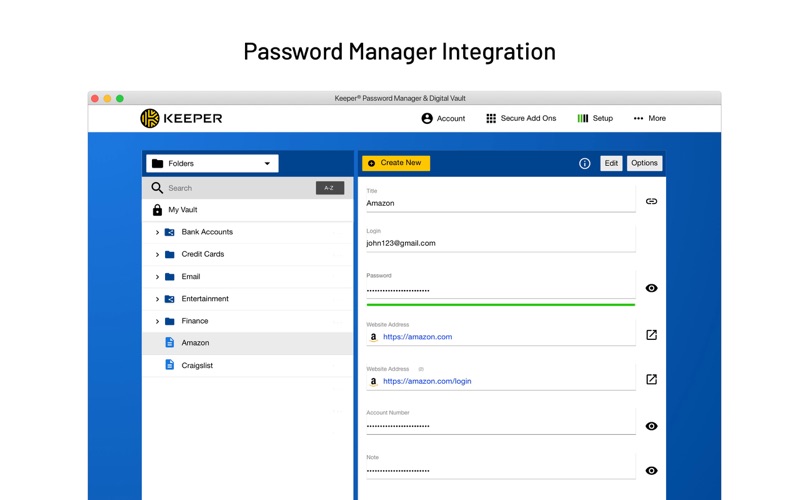Expand the Bank Accounts folder
This screenshot has height=500, width=800.
point(157,232)
